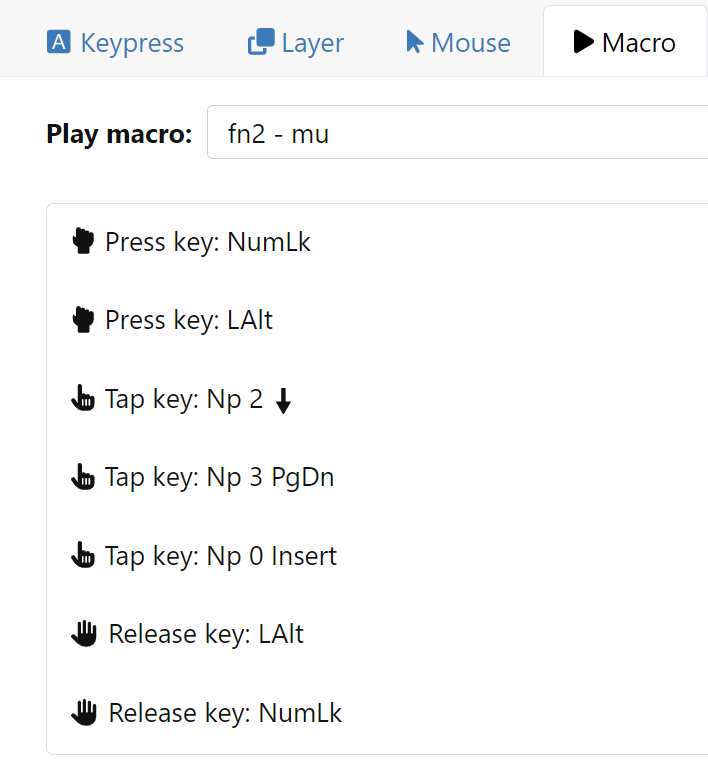Click the tap hand icon for Np 3 PgDn
This screenshot has width=708, height=762.
pos(83,477)
